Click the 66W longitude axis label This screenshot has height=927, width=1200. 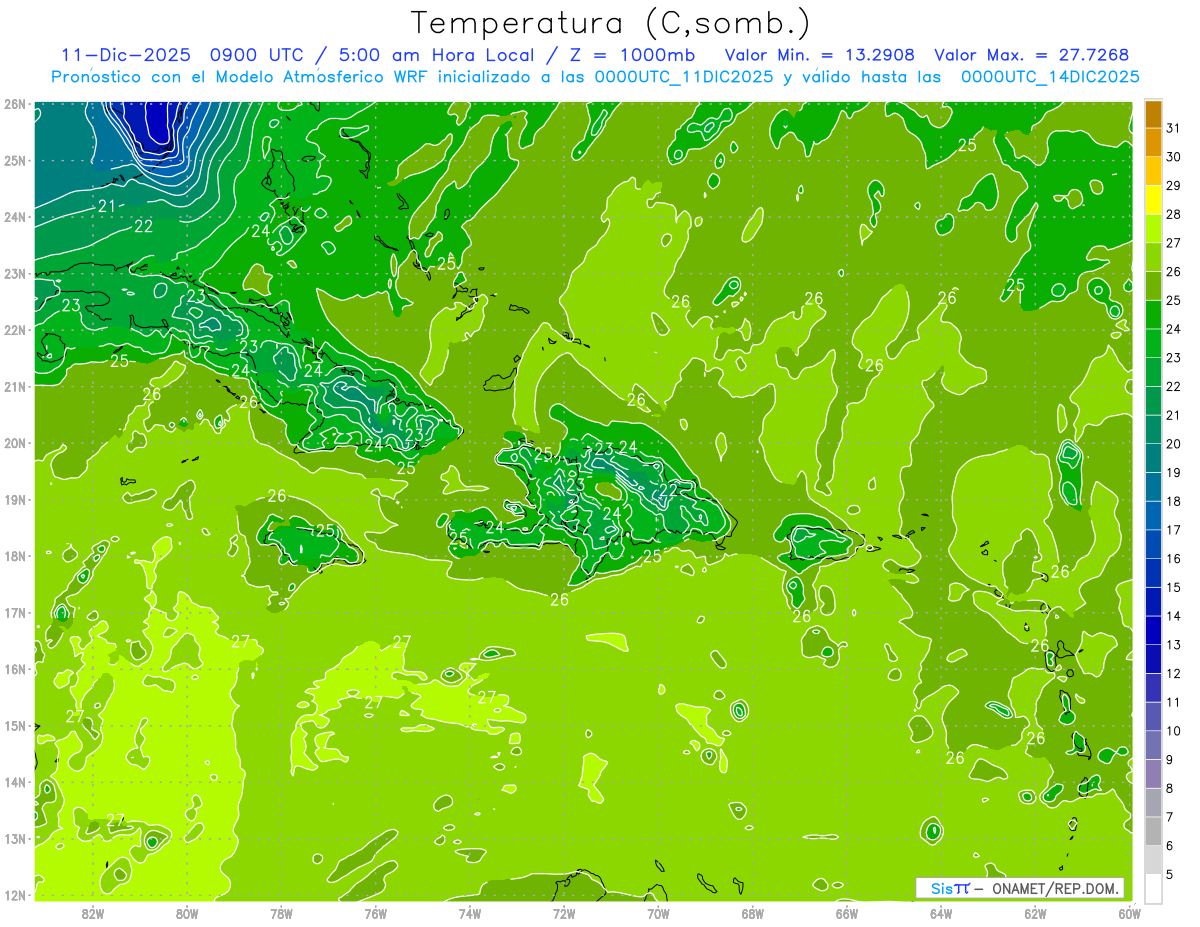pyautogui.click(x=847, y=913)
